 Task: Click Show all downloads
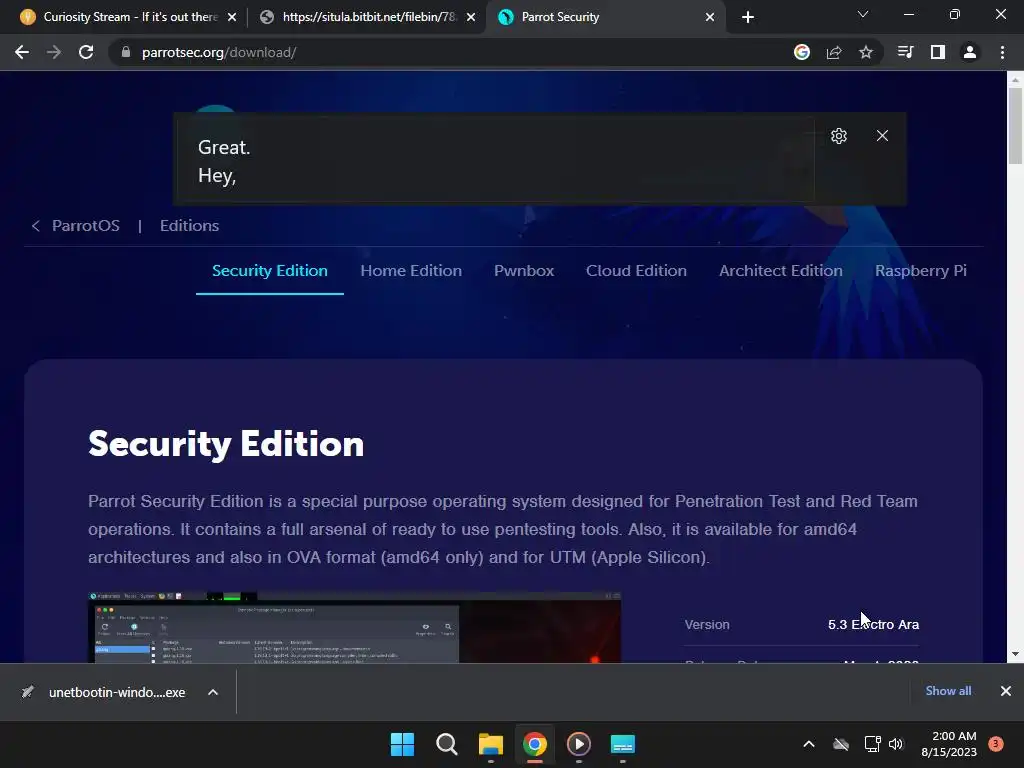point(948,691)
